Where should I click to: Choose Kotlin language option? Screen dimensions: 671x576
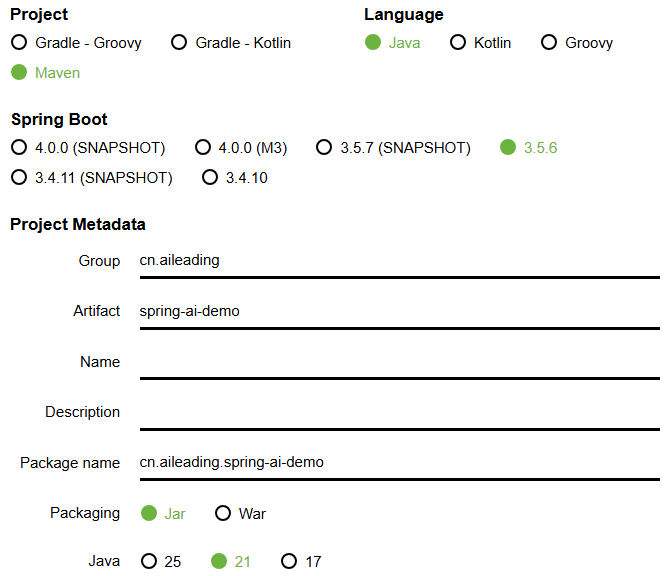(x=458, y=43)
